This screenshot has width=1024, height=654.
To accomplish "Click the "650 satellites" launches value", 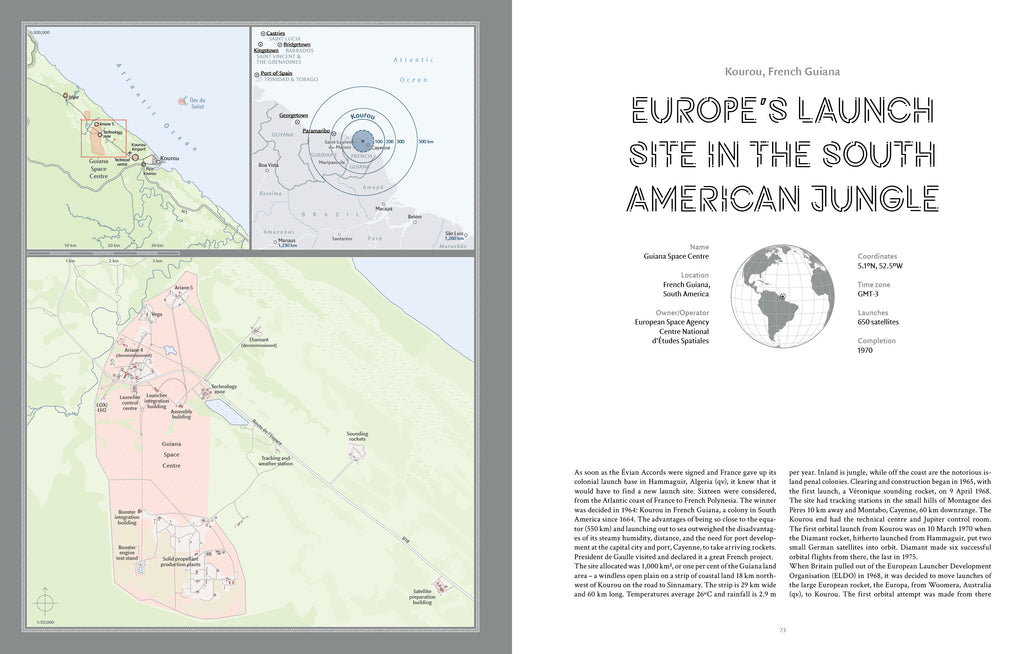I will (x=878, y=322).
